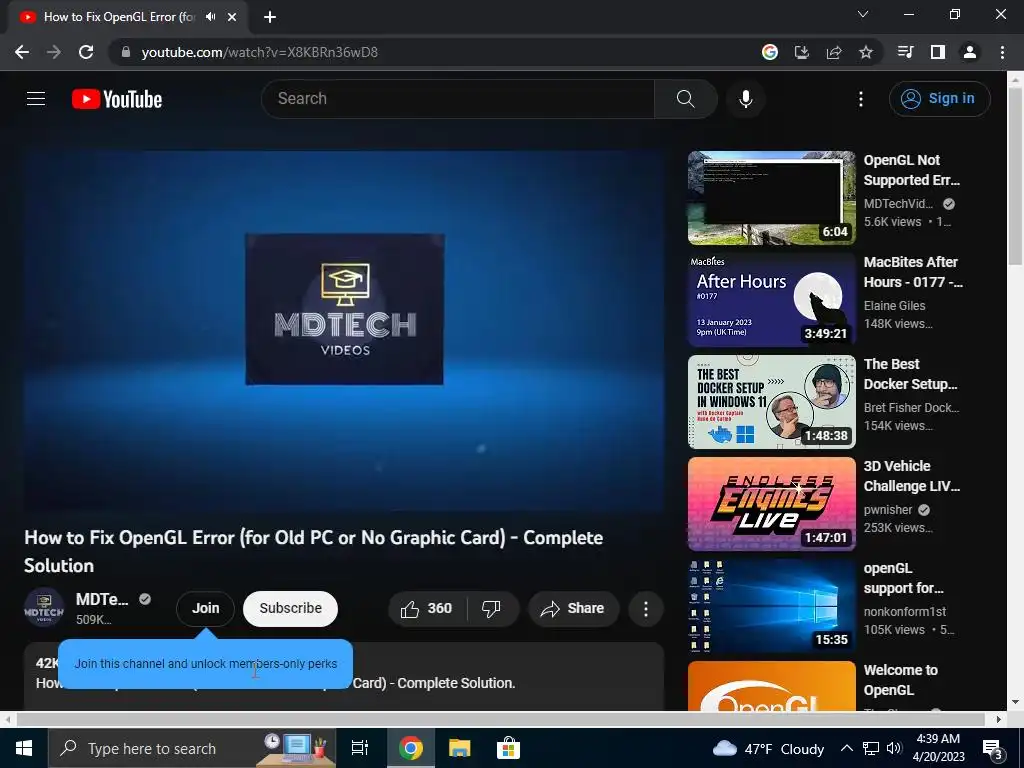Join the channel membership
1024x768 pixels.
point(205,609)
